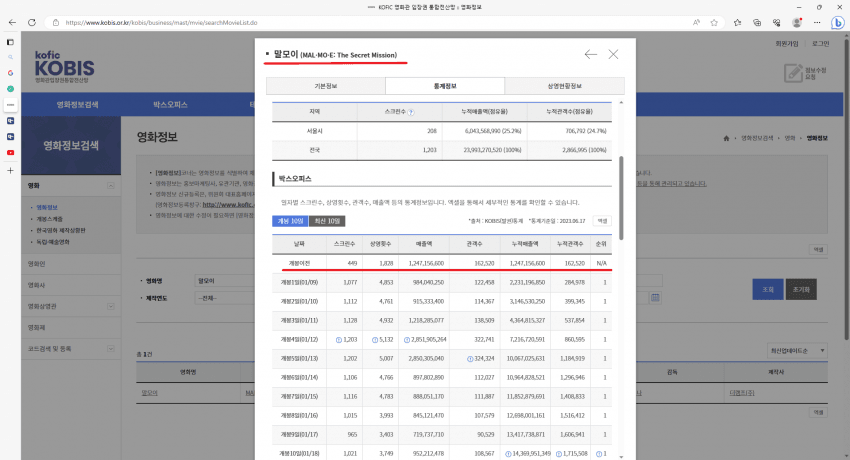Viewport: 850px width, 460px height.
Task: Click the info icon beside 324,324 audience
Action: pos(470,359)
